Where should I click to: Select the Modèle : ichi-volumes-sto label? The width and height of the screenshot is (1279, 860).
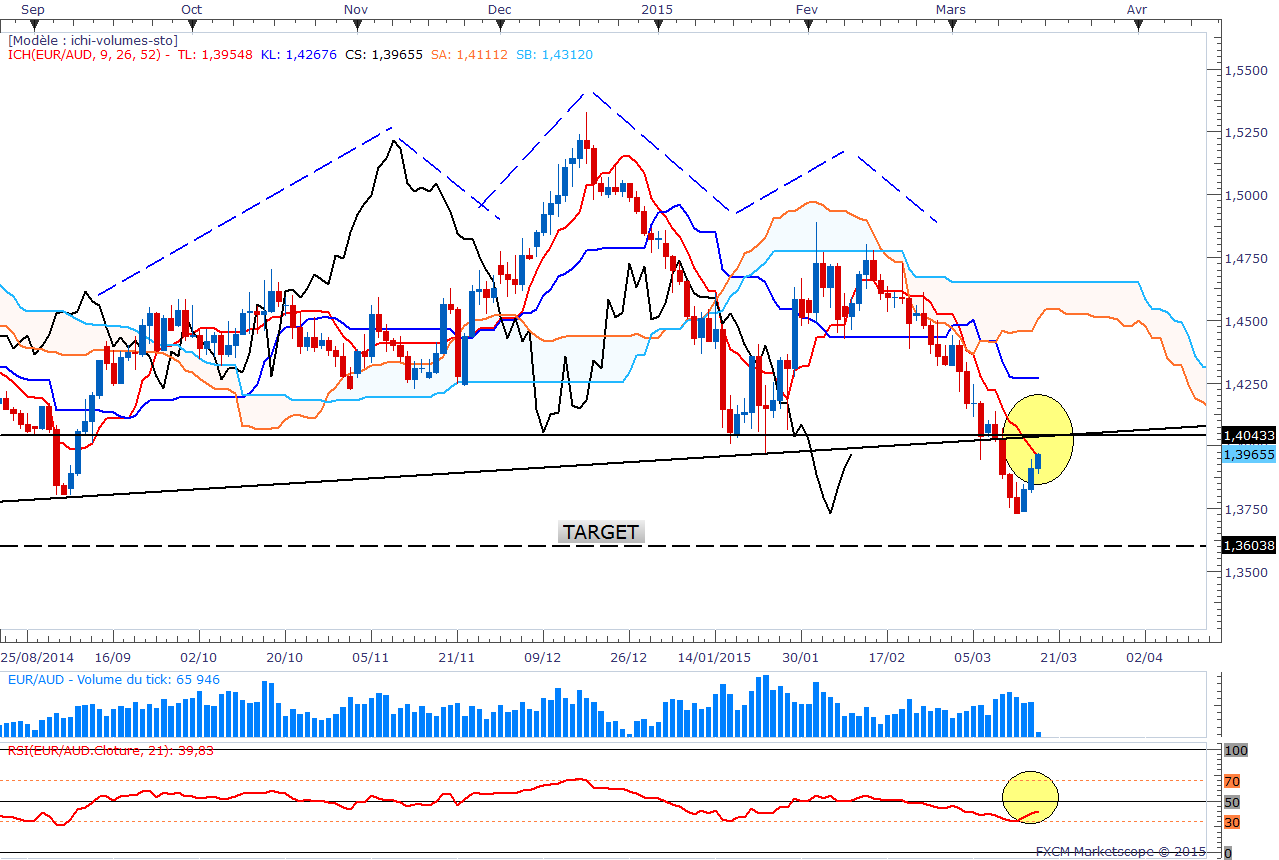click(x=92, y=40)
